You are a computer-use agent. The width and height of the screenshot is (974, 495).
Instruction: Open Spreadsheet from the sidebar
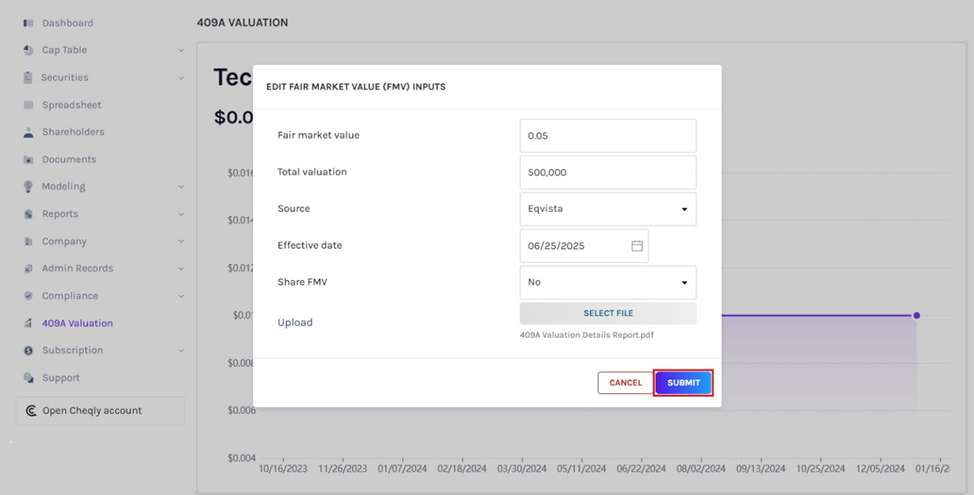pos(71,105)
